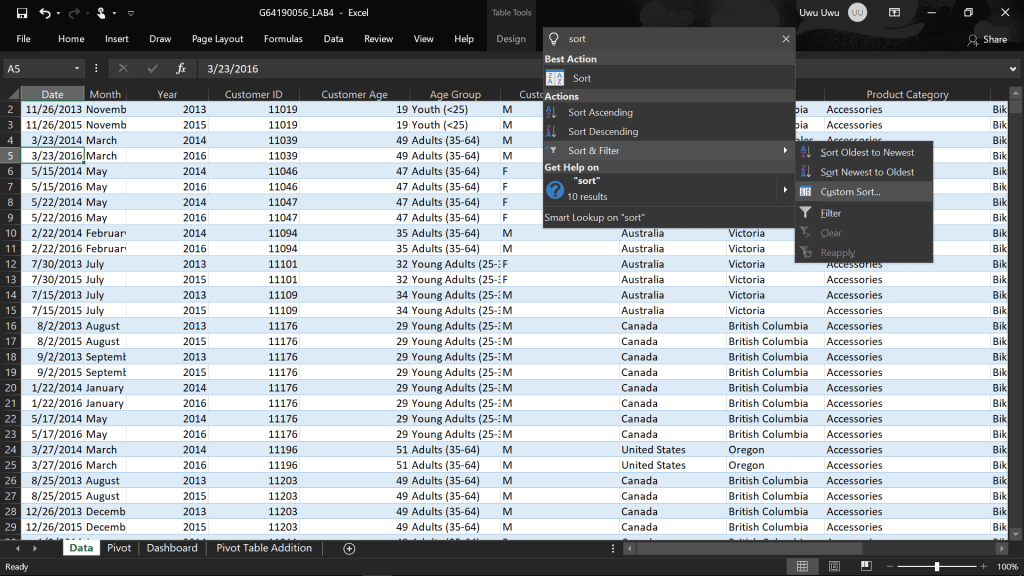Screen dimensions: 1024x576
Task: Open the Pivot sheet tab
Action: tap(119, 548)
